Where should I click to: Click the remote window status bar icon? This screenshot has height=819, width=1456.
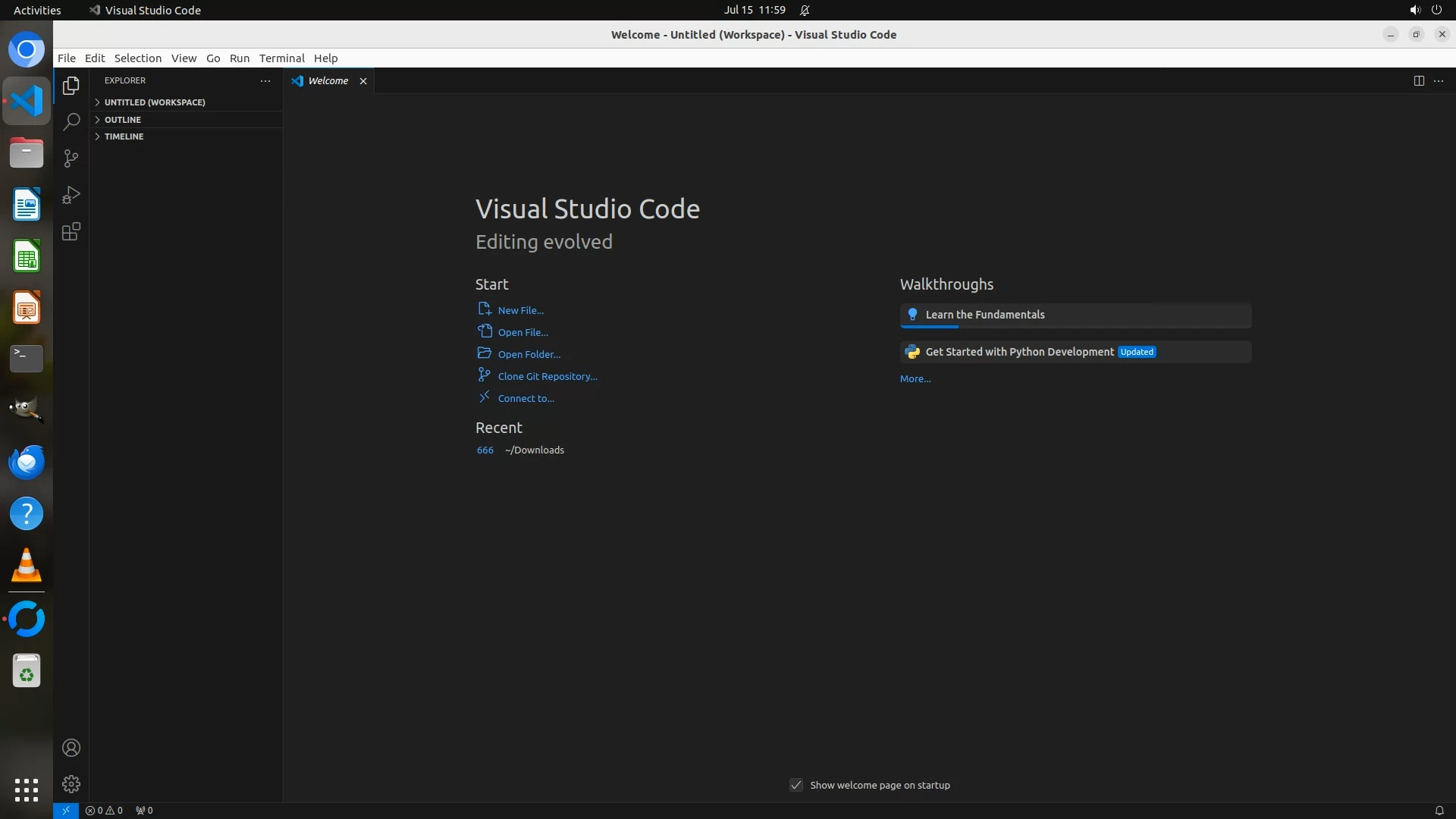[66, 810]
